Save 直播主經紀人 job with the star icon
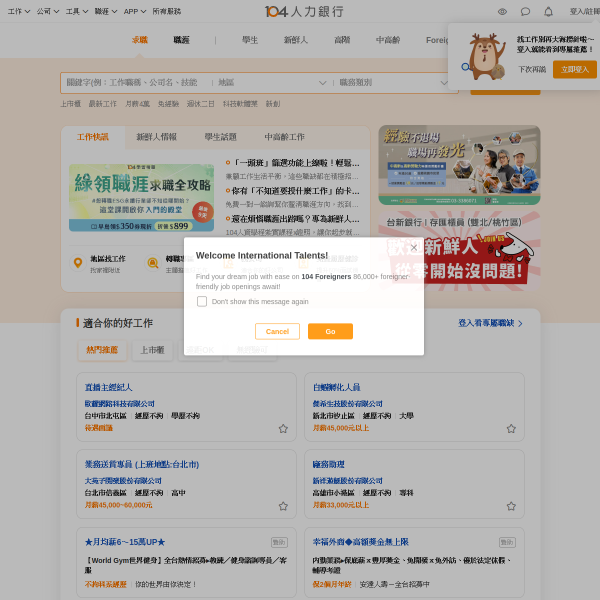Image resolution: width=600 pixels, height=600 pixels. click(x=283, y=429)
